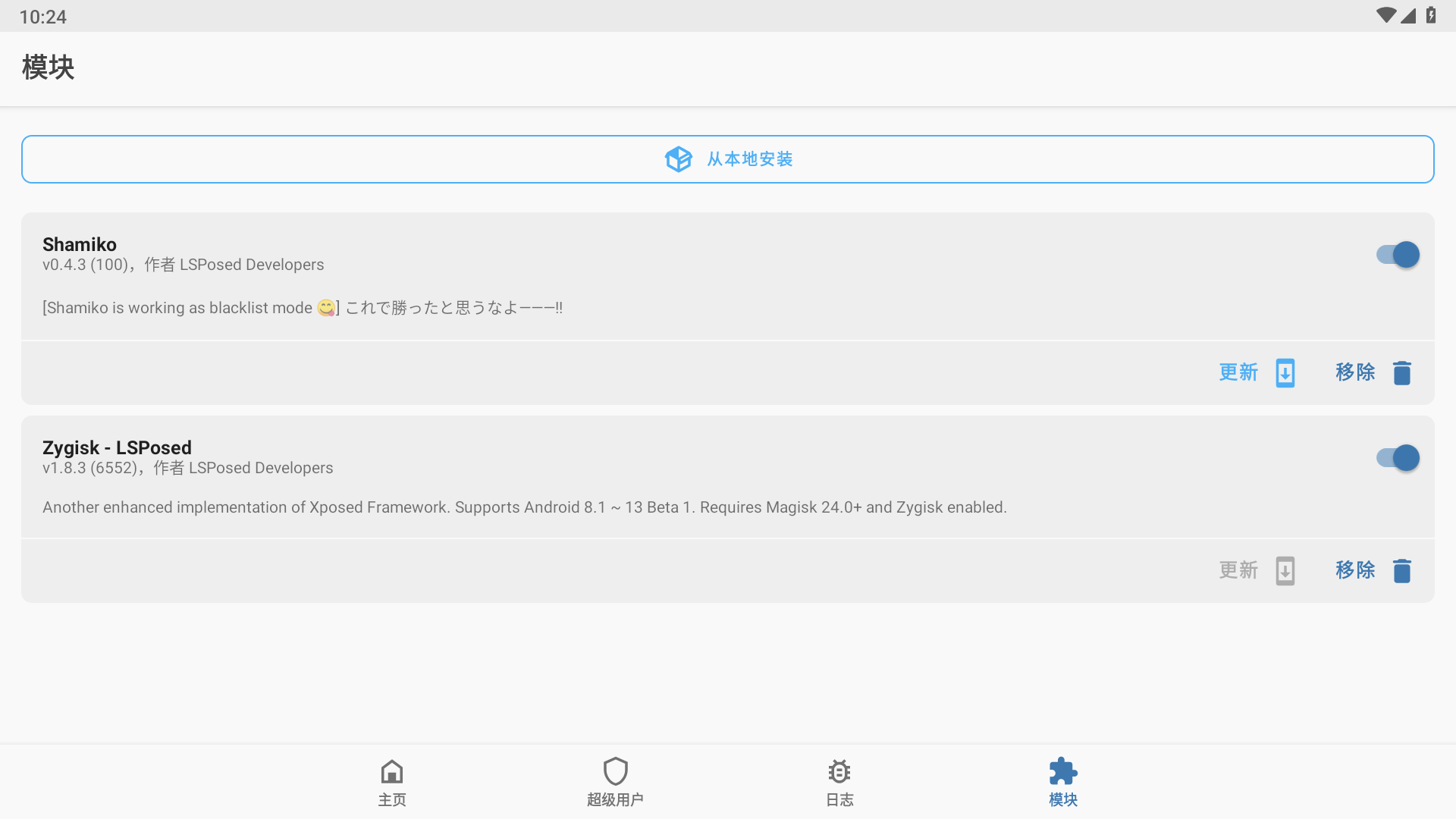Switch to the 超级用户 tab label
The image size is (1456, 819).
[615, 800]
